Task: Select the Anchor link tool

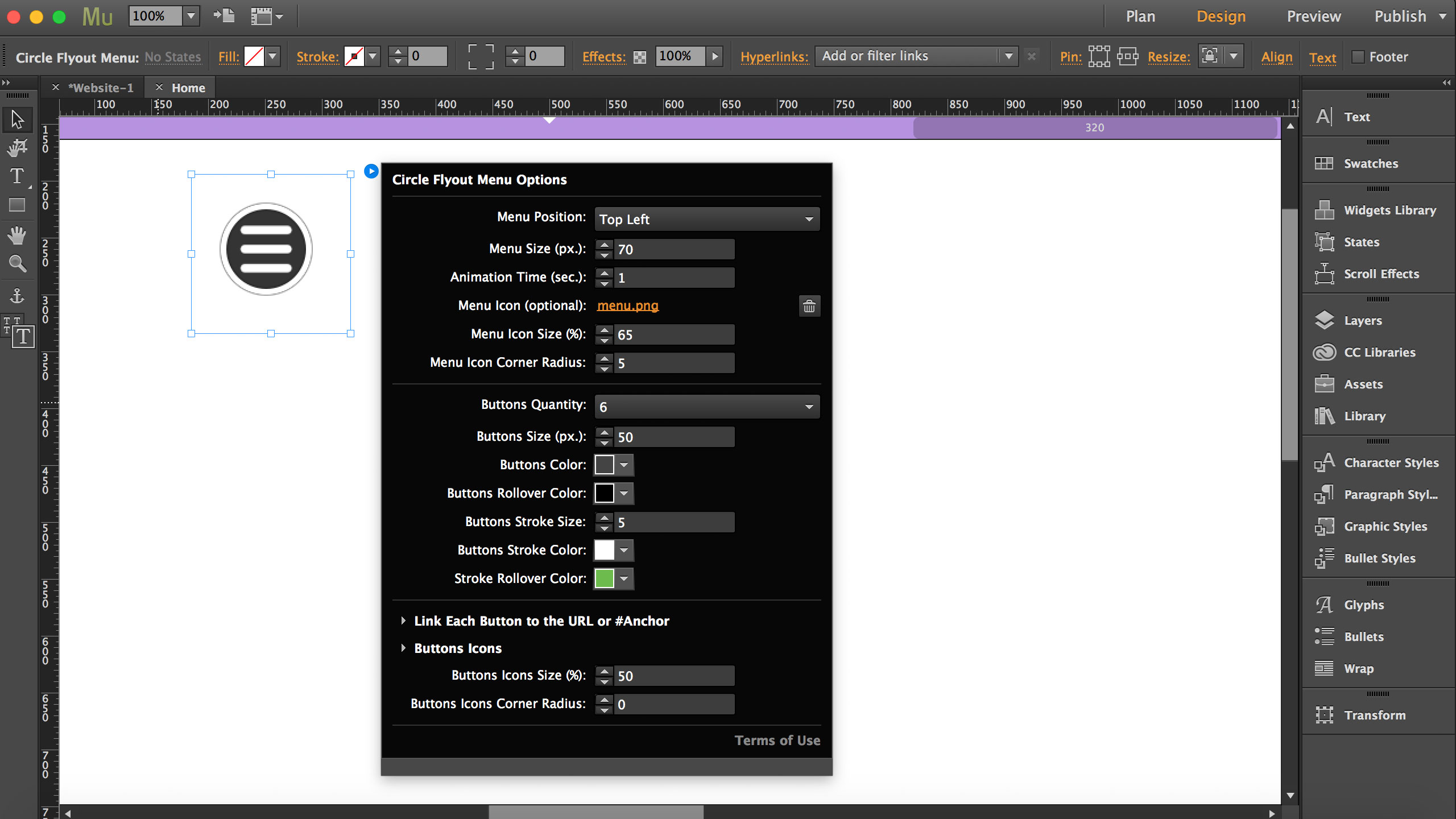Action: 17,296
